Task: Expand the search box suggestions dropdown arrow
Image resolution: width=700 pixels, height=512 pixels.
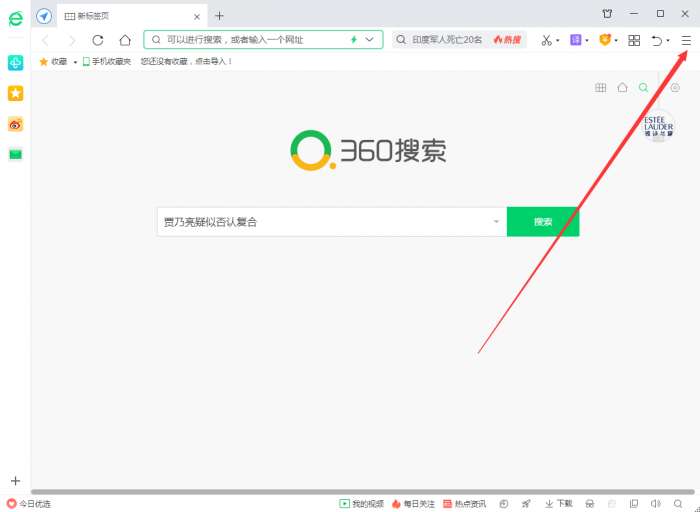Action: [x=496, y=221]
